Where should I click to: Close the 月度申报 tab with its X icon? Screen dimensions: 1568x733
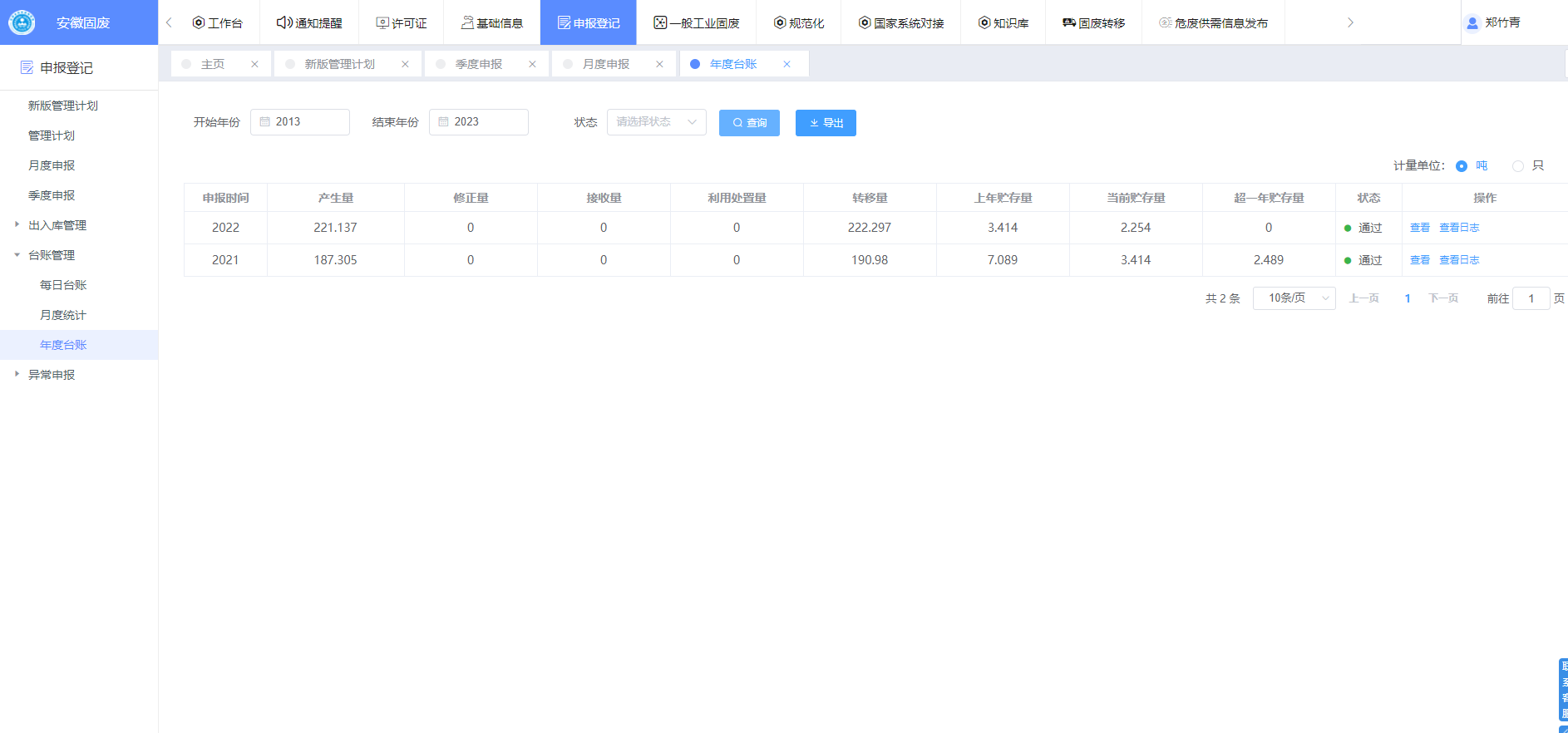[x=659, y=64]
